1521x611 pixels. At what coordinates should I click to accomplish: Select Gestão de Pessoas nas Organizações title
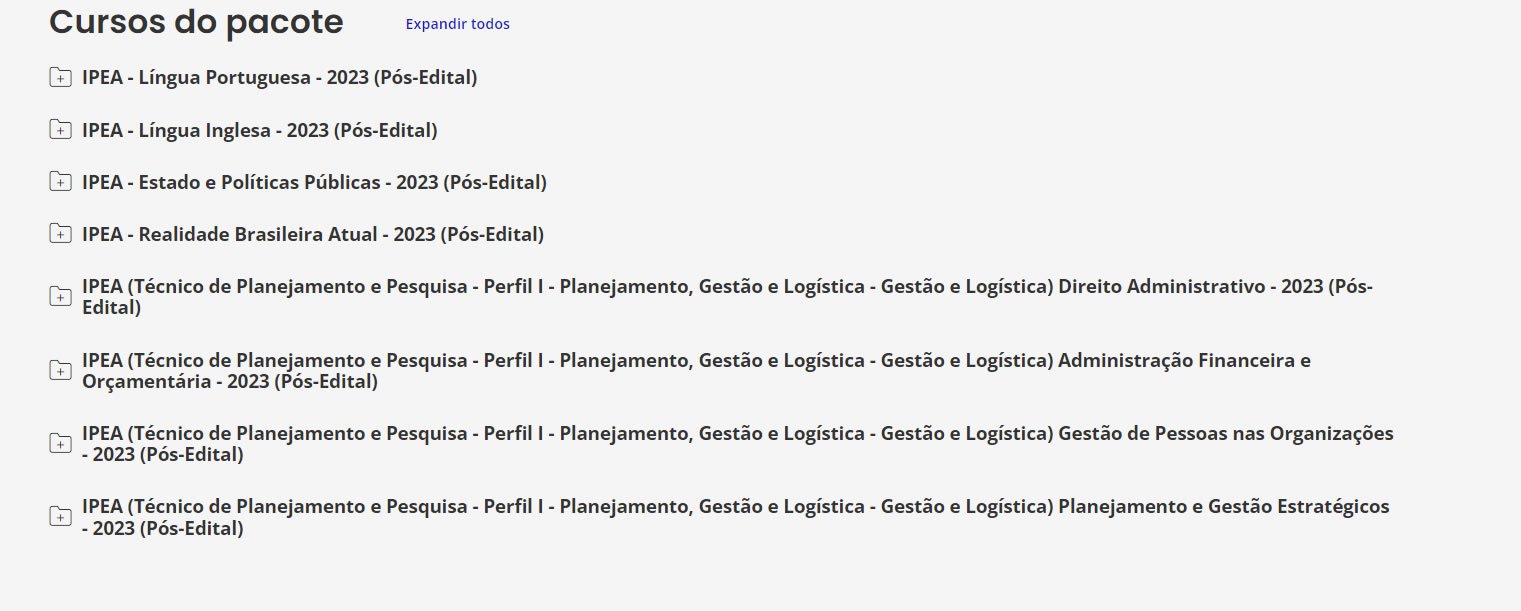(737, 433)
